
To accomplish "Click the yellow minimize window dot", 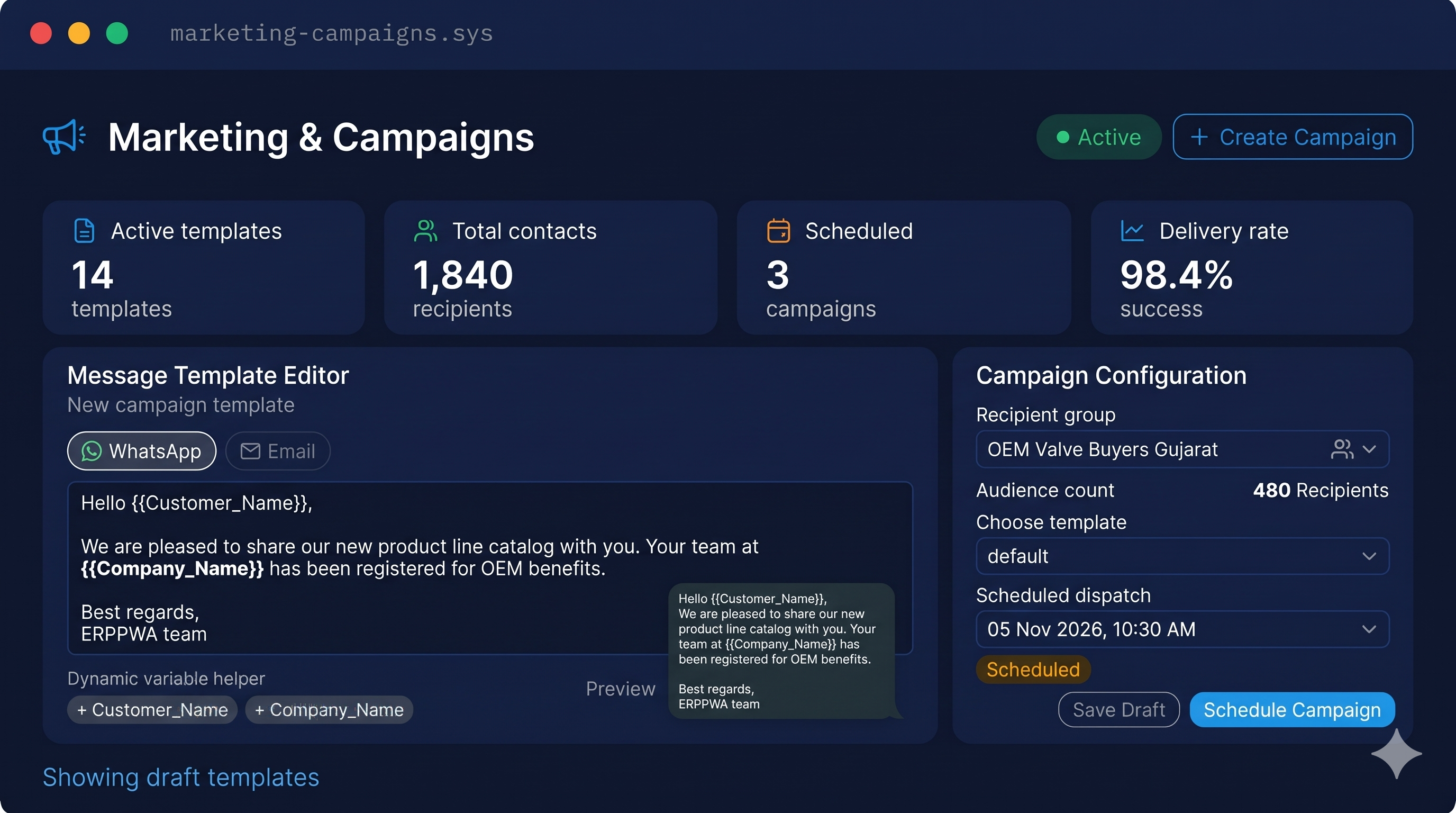I will (78, 33).
